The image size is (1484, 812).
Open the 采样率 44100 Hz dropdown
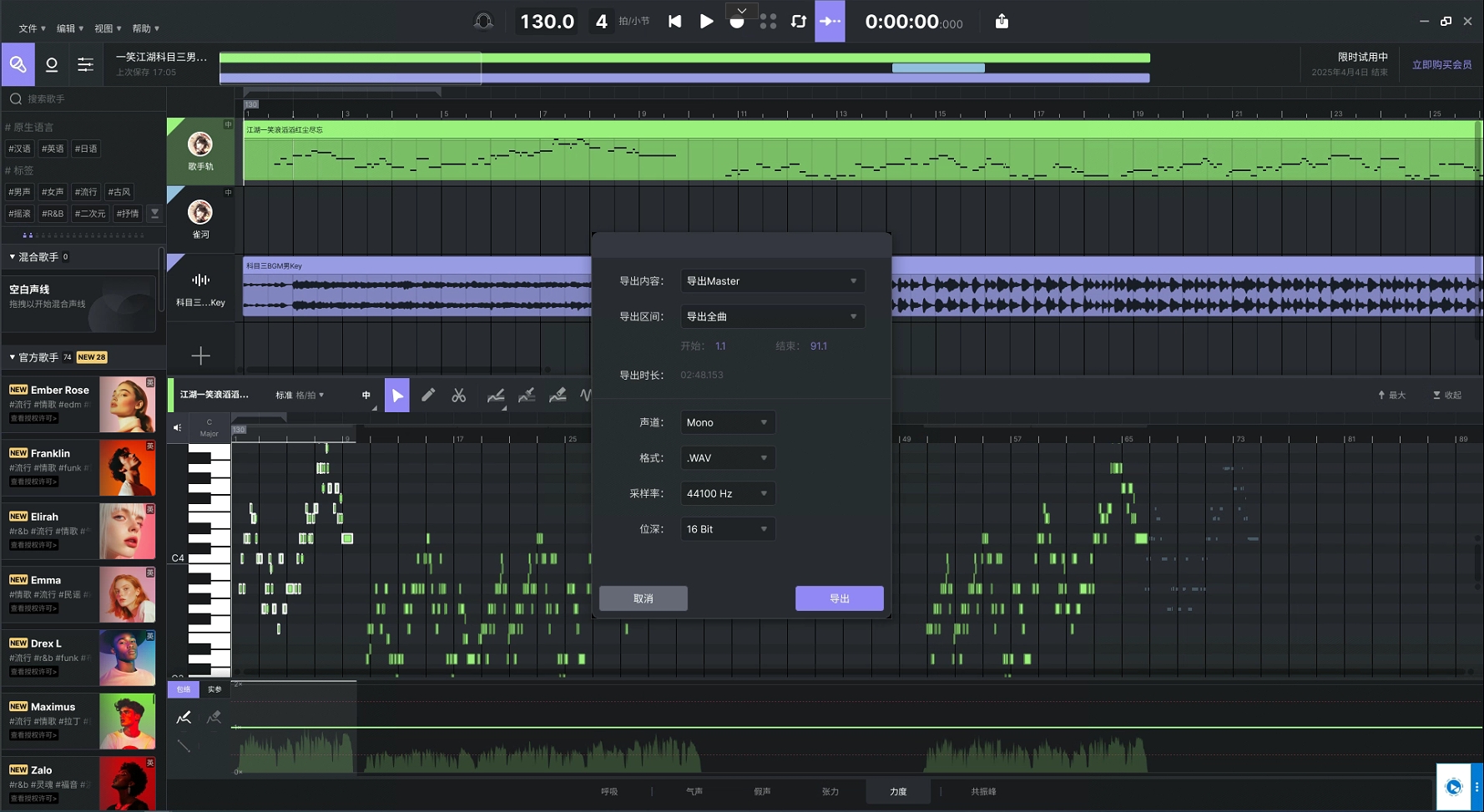(x=727, y=494)
